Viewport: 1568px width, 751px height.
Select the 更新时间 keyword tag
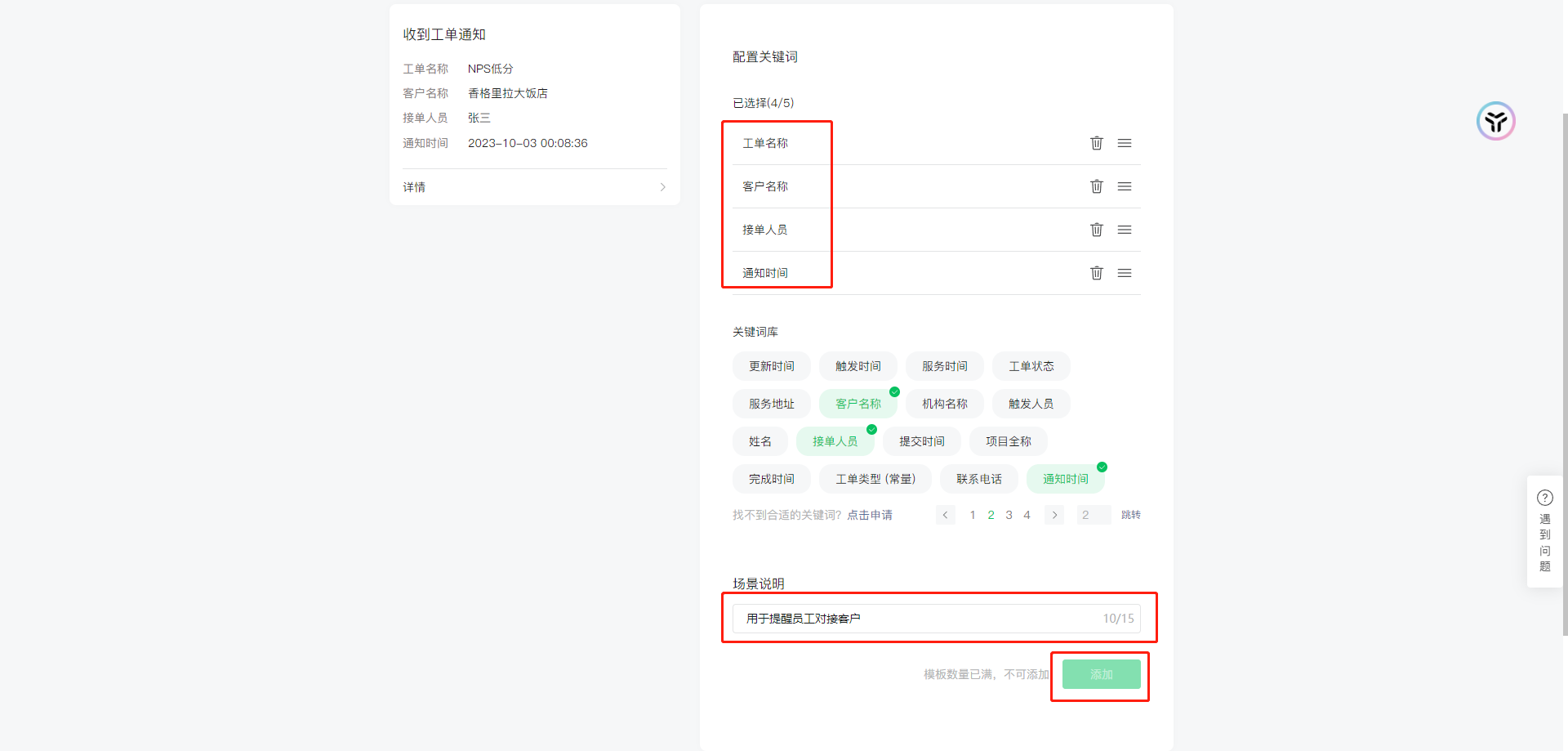click(772, 366)
